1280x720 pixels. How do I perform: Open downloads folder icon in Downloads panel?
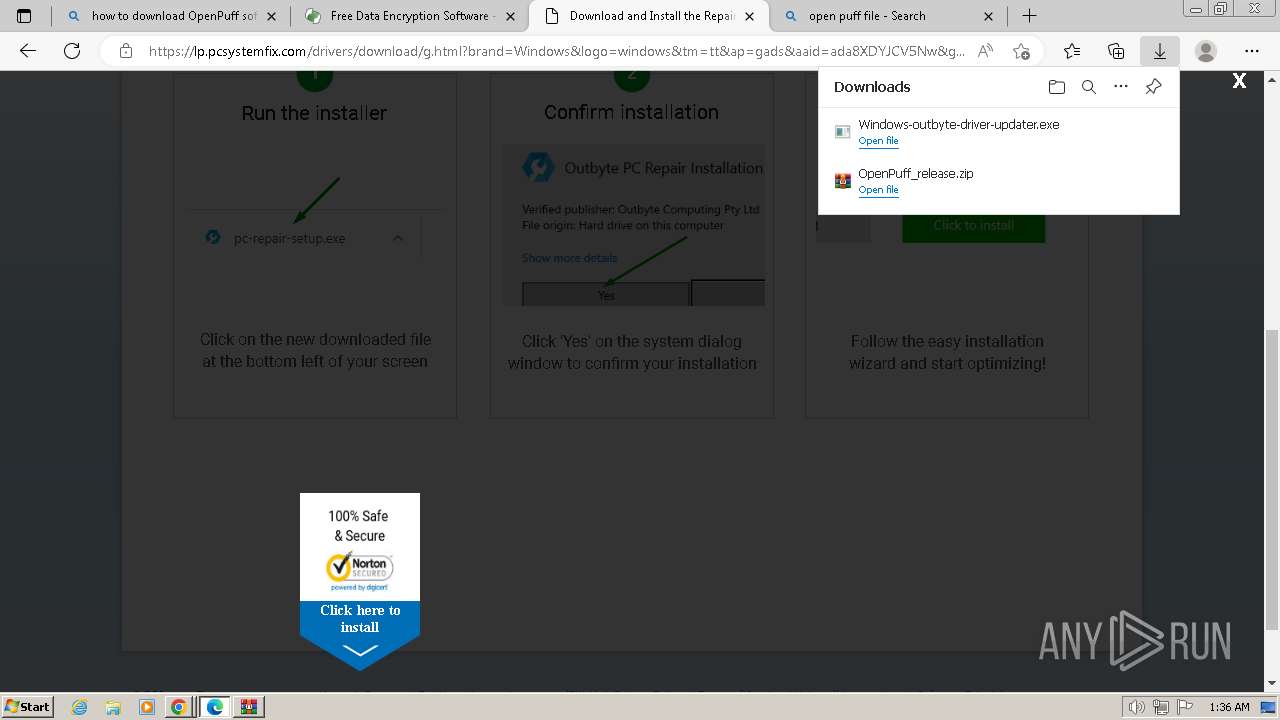point(1057,87)
